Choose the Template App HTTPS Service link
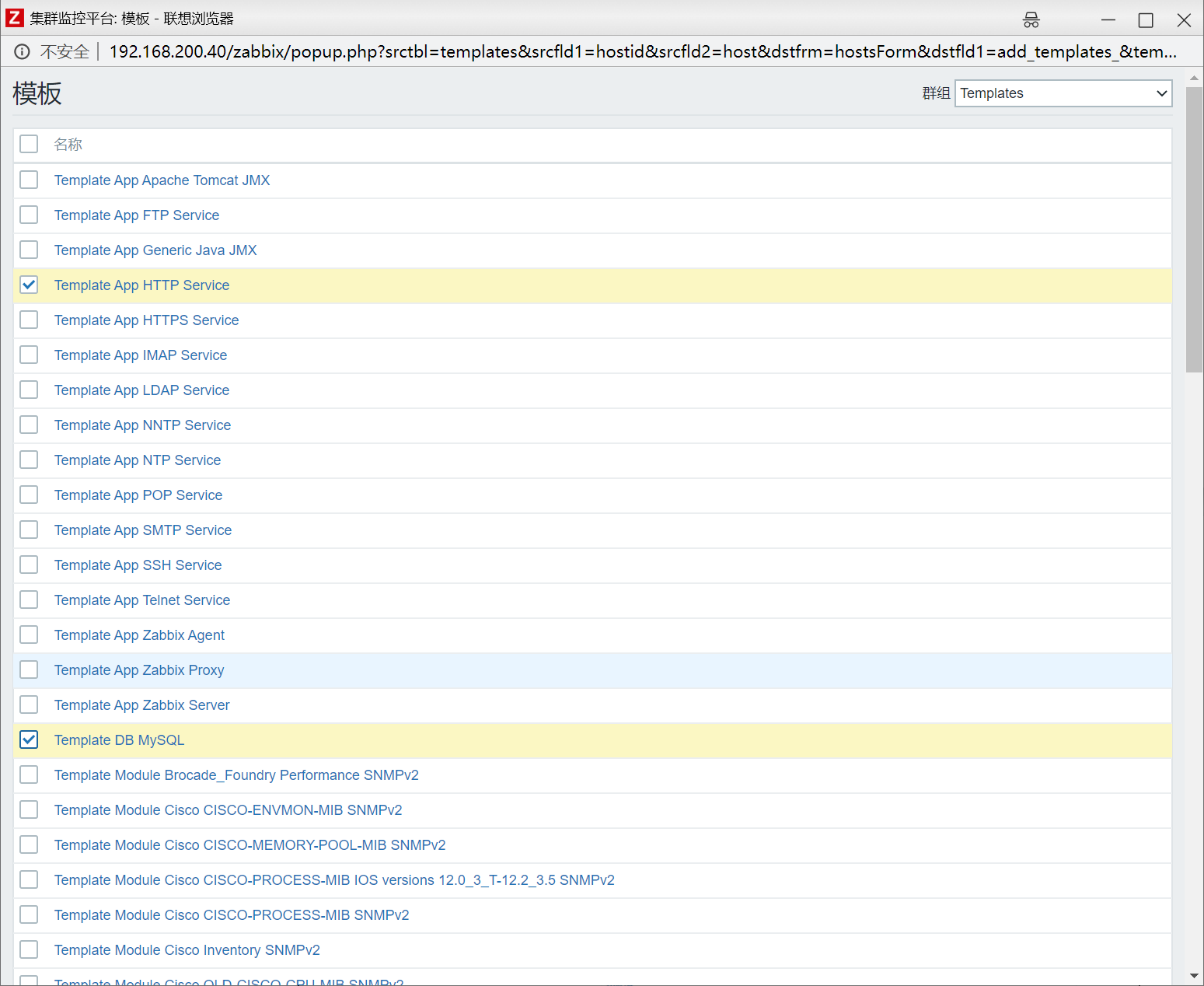The width and height of the screenshot is (1204, 986). [x=146, y=320]
